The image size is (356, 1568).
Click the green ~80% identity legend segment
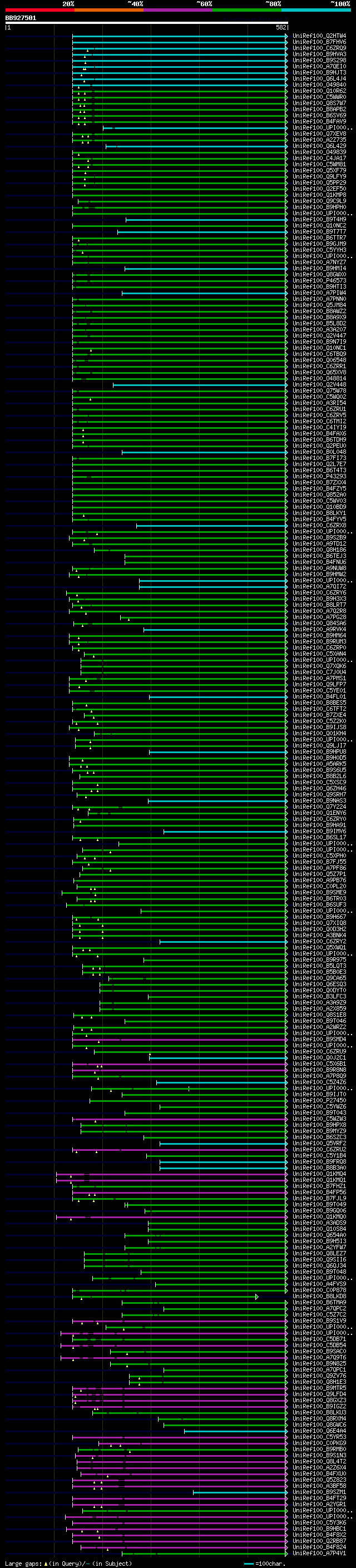coord(247,10)
